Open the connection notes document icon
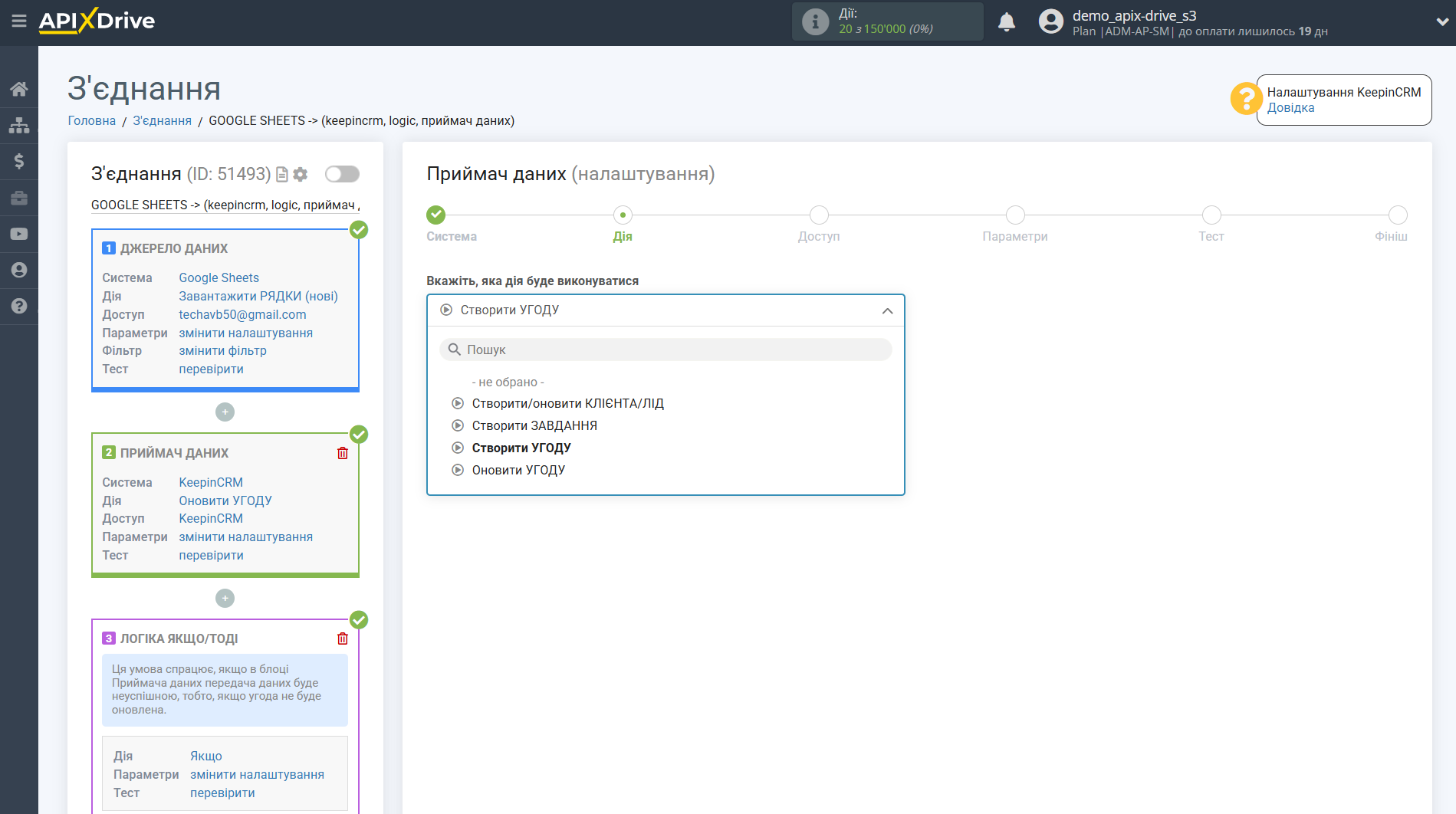 pyautogui.click(x=282, y=175)
